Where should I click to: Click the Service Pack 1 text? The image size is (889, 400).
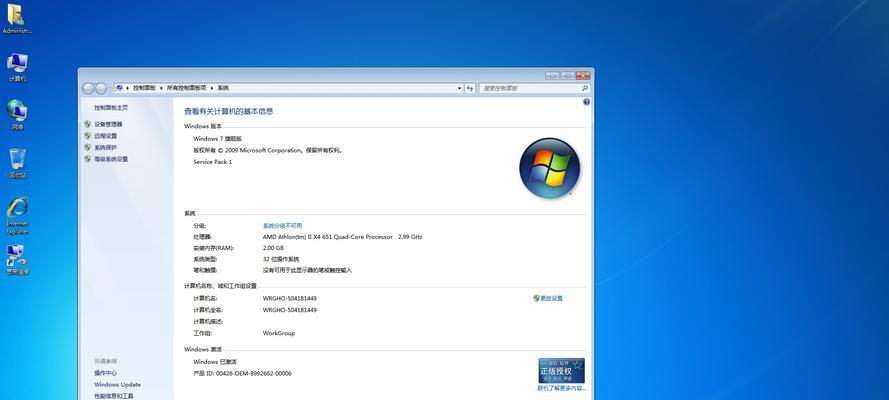coord(213,162)
